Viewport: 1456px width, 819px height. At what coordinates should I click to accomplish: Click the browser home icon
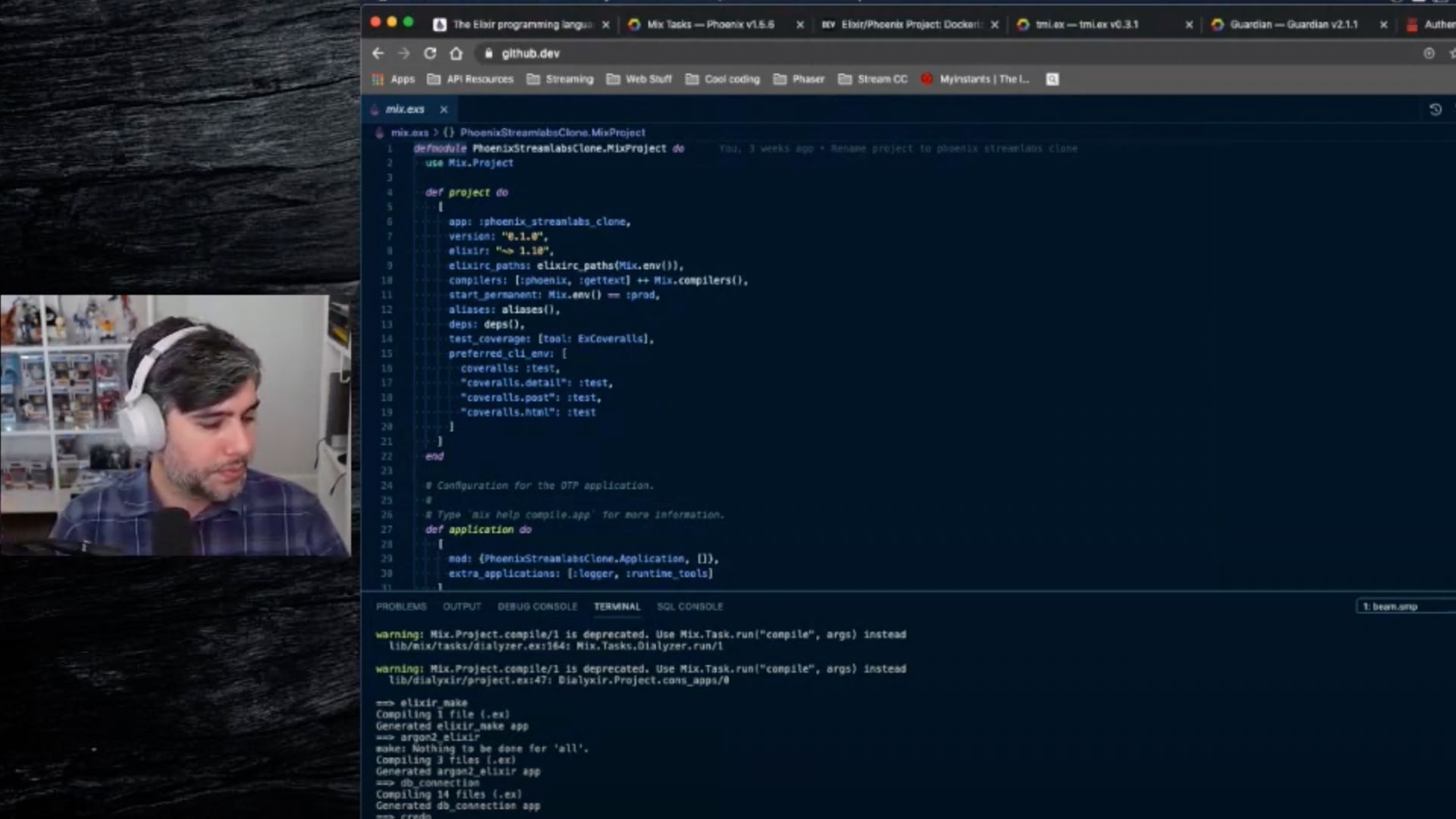click(x=456, y=53)
